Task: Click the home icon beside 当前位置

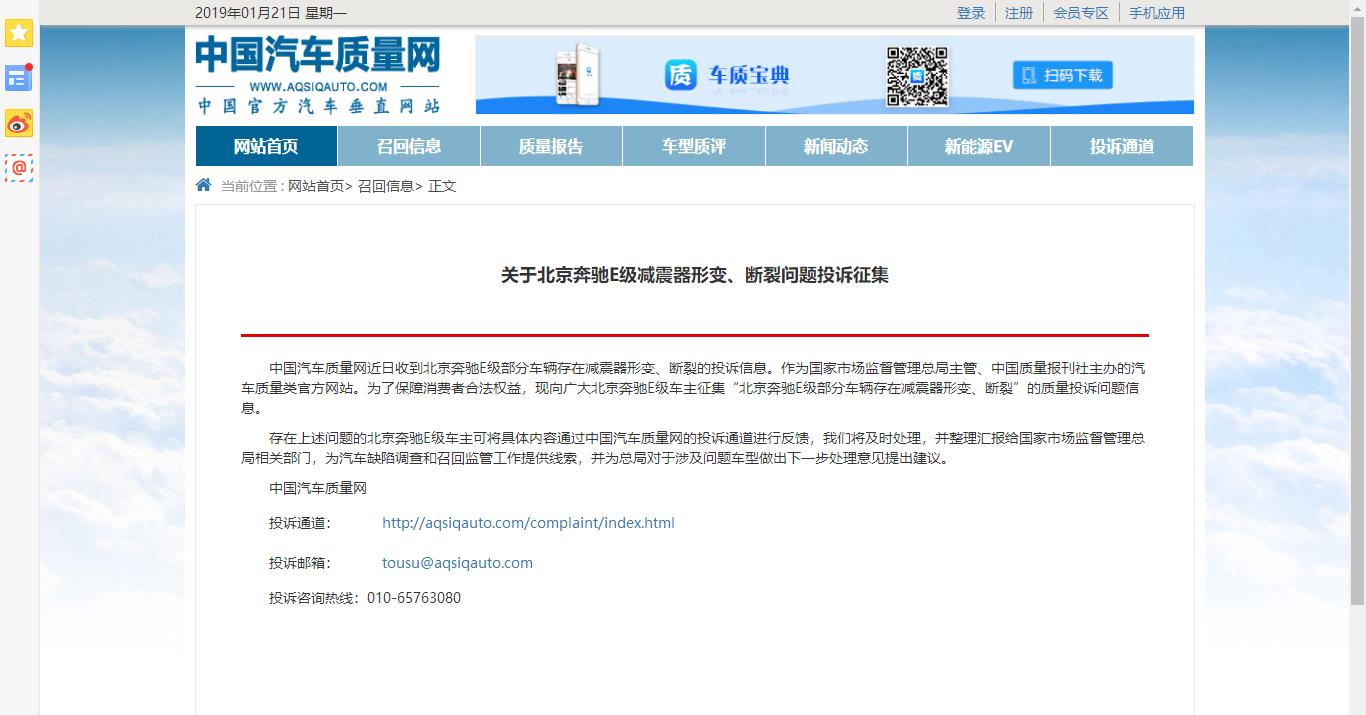Action: [x=203, y=185]
